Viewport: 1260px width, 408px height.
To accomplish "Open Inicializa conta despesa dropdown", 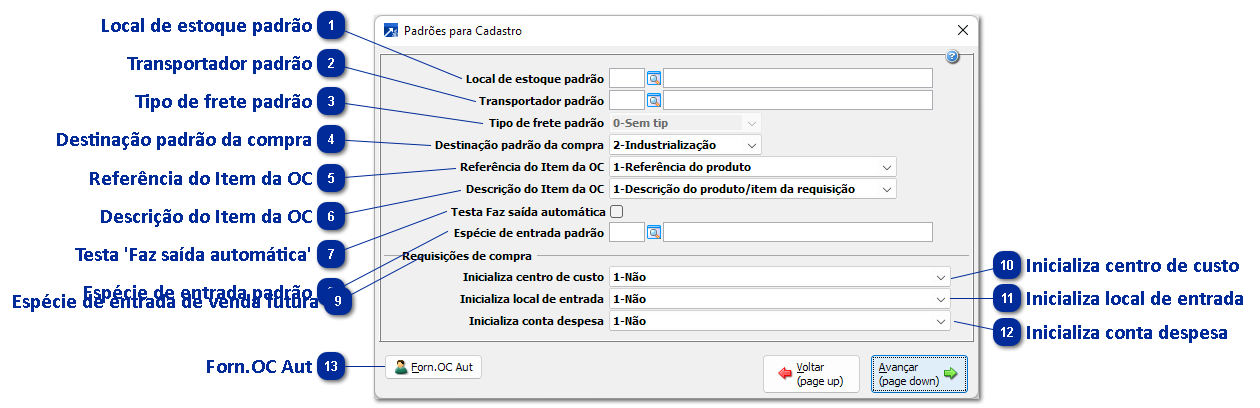I will click(940, 320).
